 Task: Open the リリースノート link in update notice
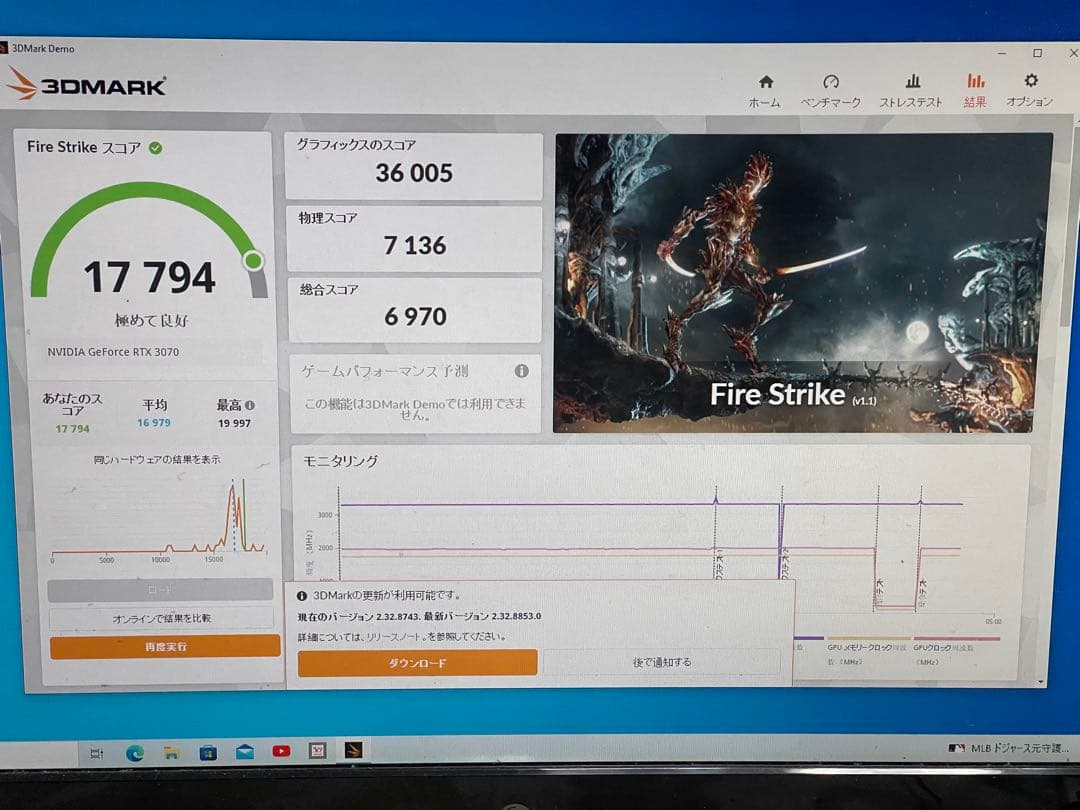(x=394, y=636)
